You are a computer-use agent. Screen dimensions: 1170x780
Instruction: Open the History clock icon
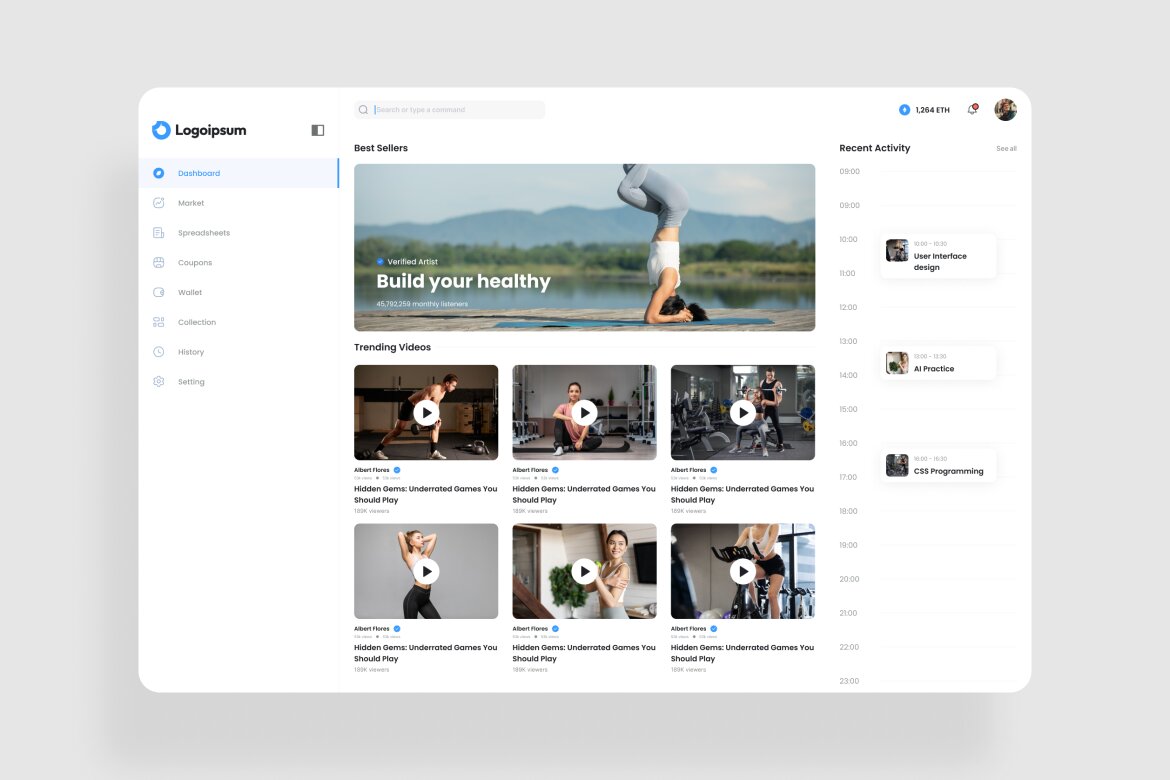coord(160,351)
